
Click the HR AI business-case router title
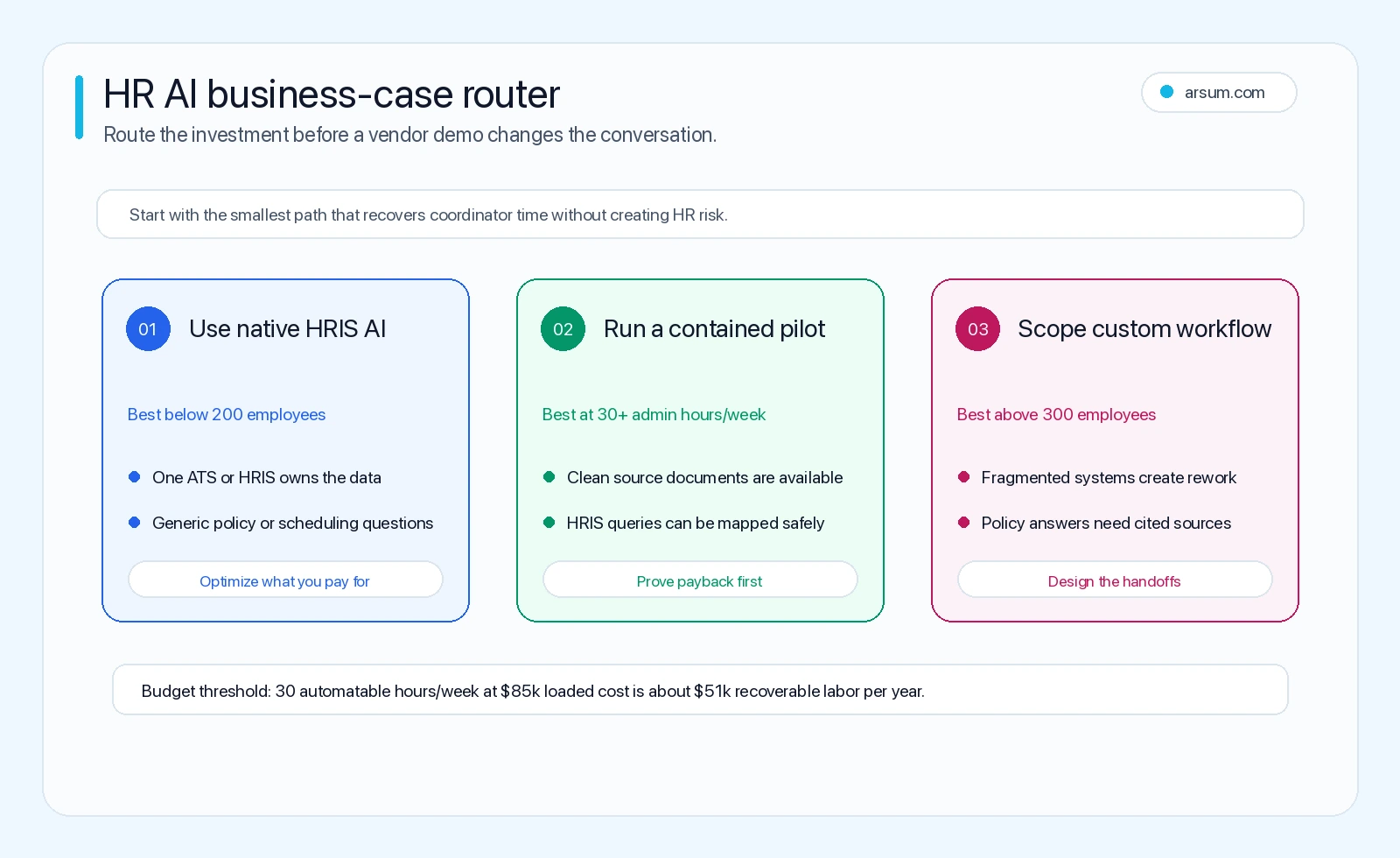click(332, 95)
